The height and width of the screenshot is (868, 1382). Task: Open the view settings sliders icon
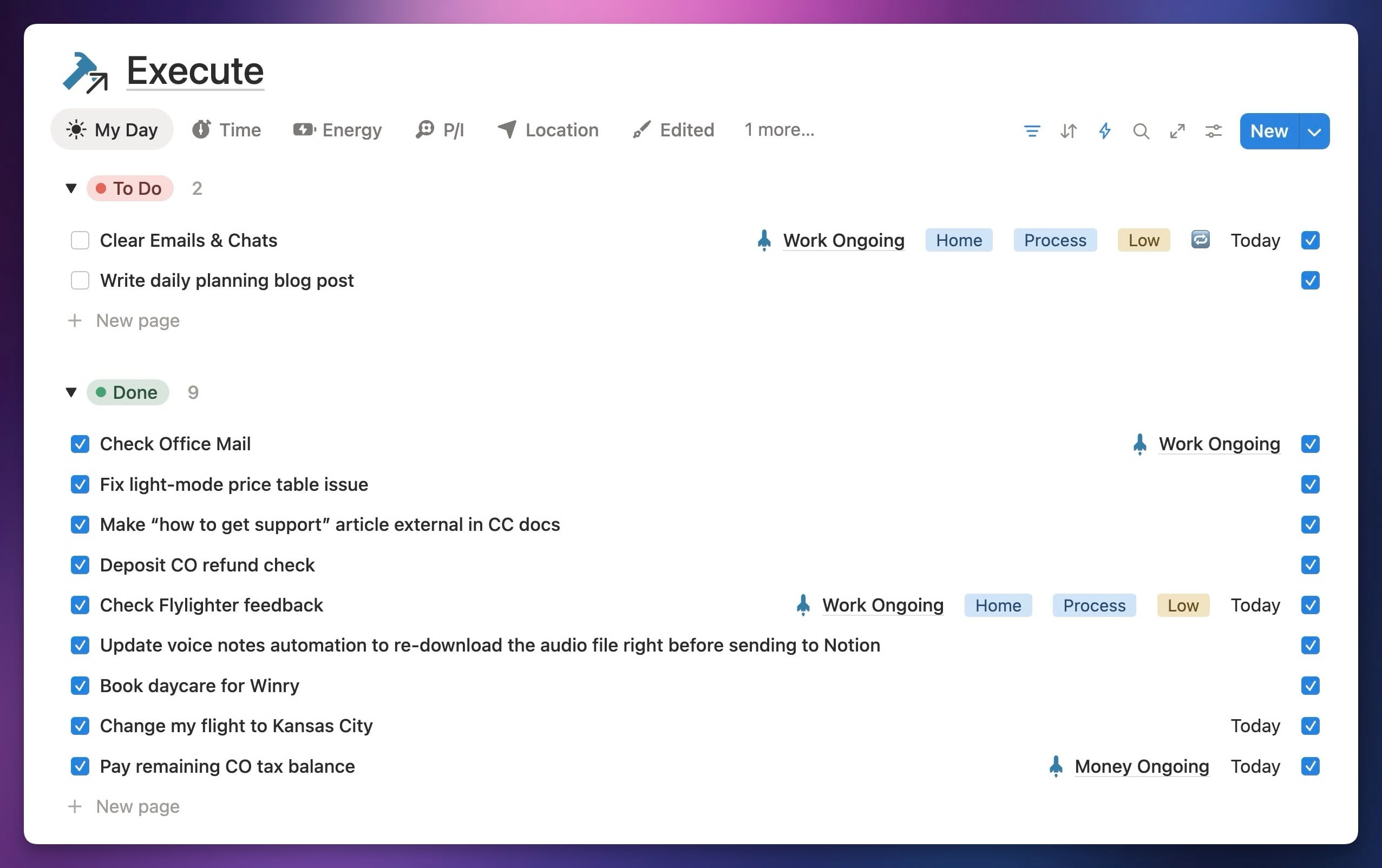(1213, 131)
